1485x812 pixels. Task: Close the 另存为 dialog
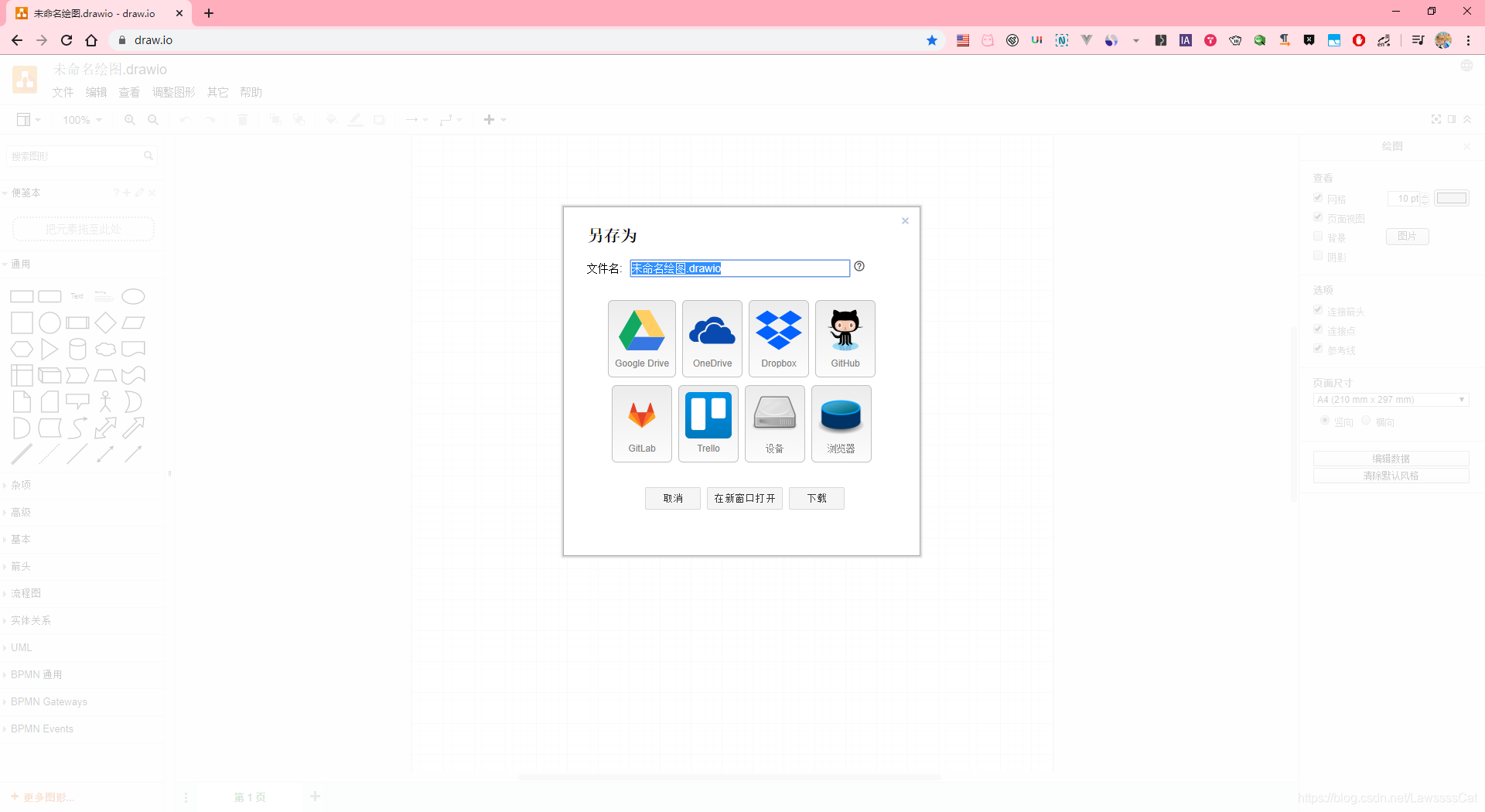pyautogui.click(x=905, y=221)
